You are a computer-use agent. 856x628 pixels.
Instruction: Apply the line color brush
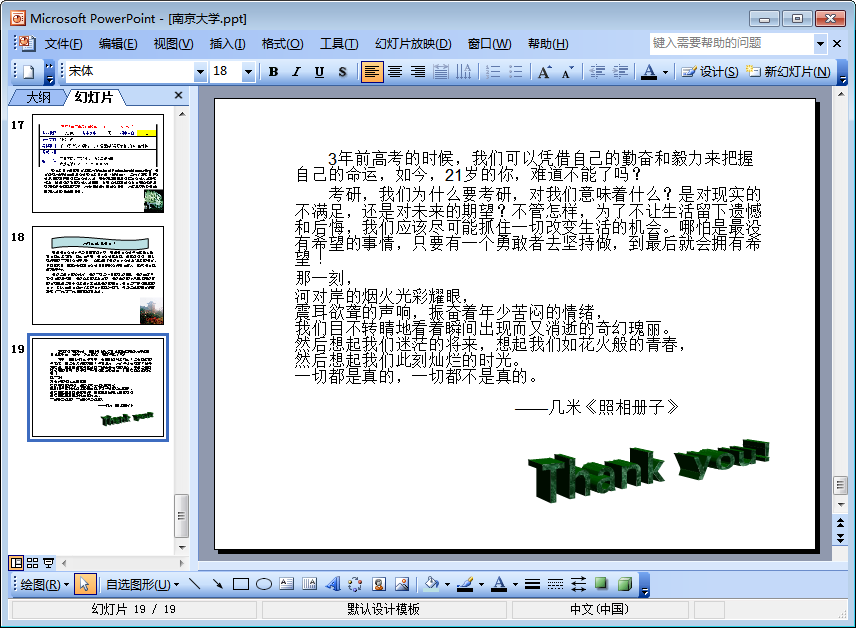[465, 584]
